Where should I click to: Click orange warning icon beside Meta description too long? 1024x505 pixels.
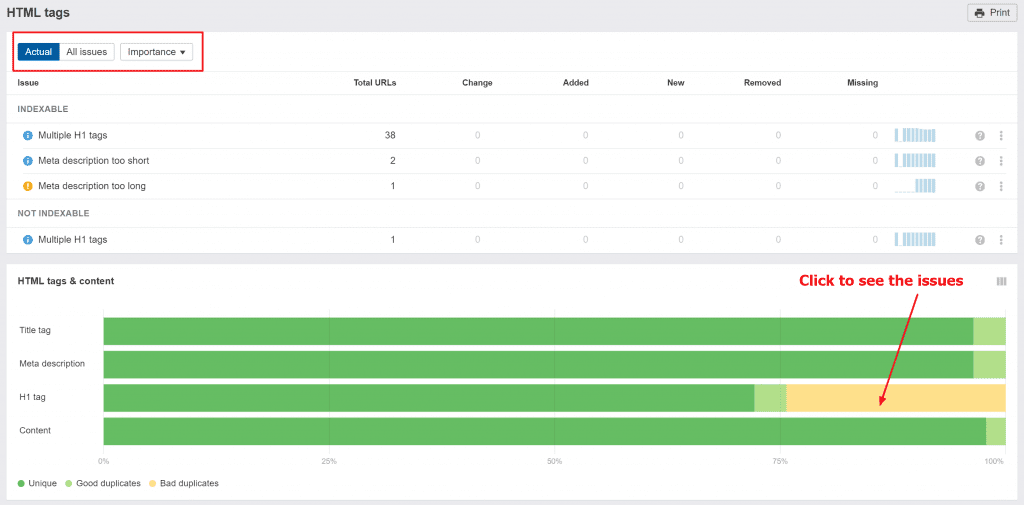coord(28,186)
